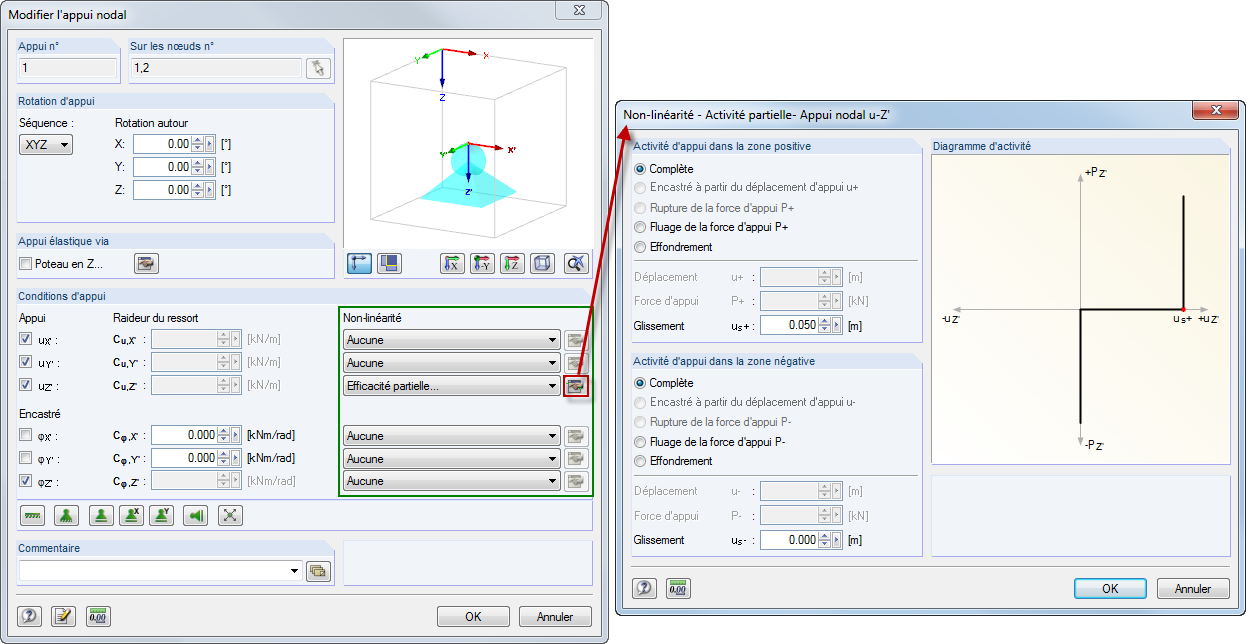Switch view along the Z axis
Viewport: 1249px width, 644px height.
tap(512, 262)
